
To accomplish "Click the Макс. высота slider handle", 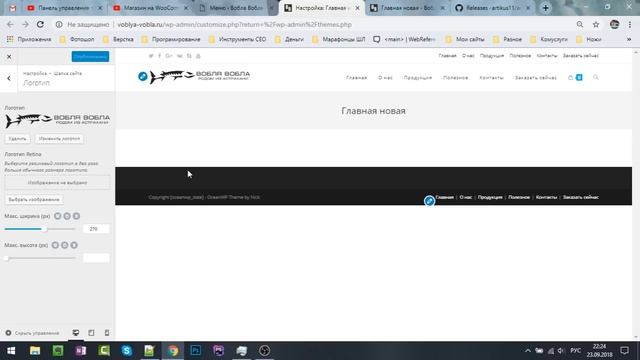I will point(7,258).
